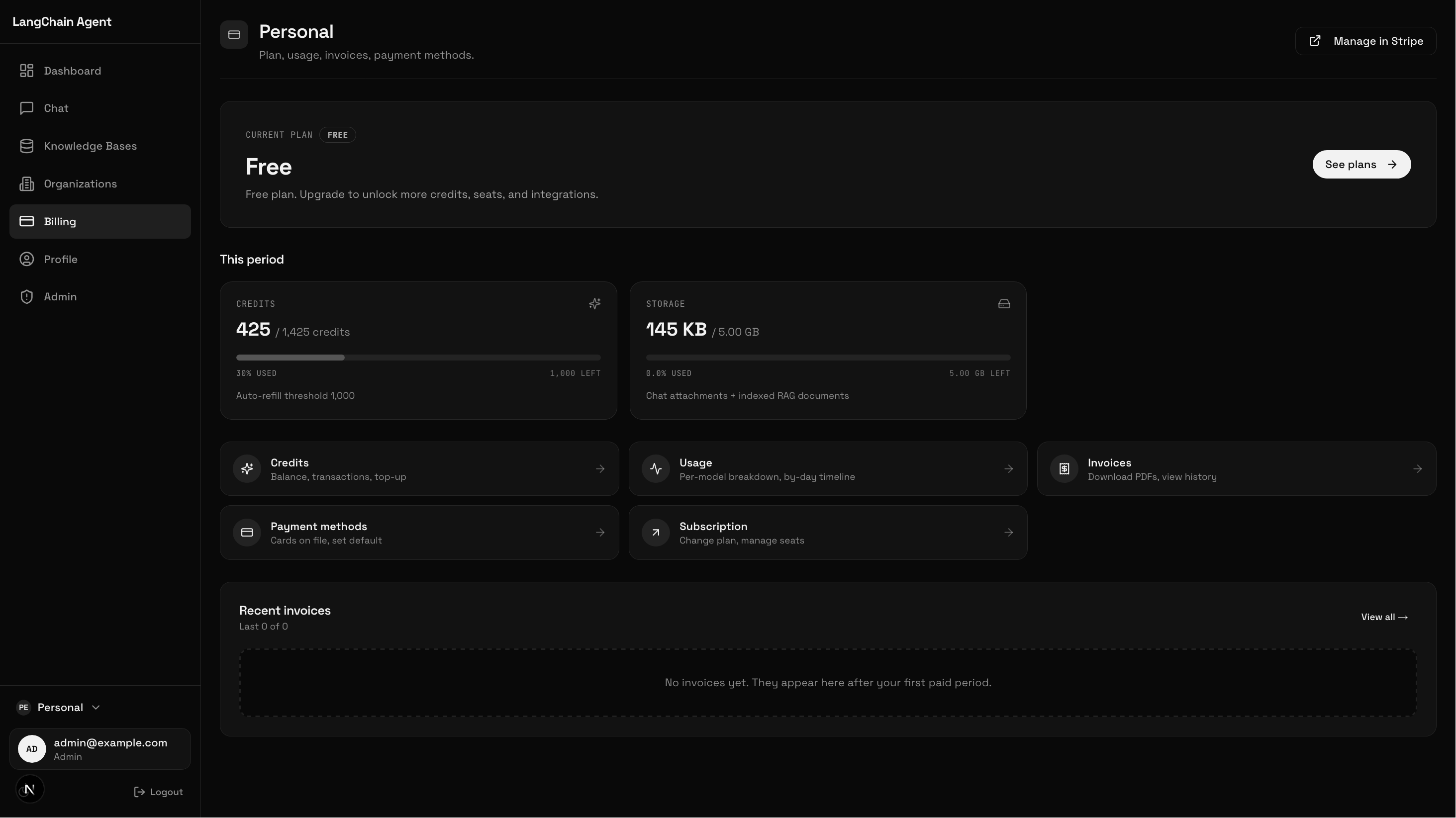The image size is (1456, 818).
Task: Click the '5.00 GB LEFT' storage label
Action: (x=979, y=373)
